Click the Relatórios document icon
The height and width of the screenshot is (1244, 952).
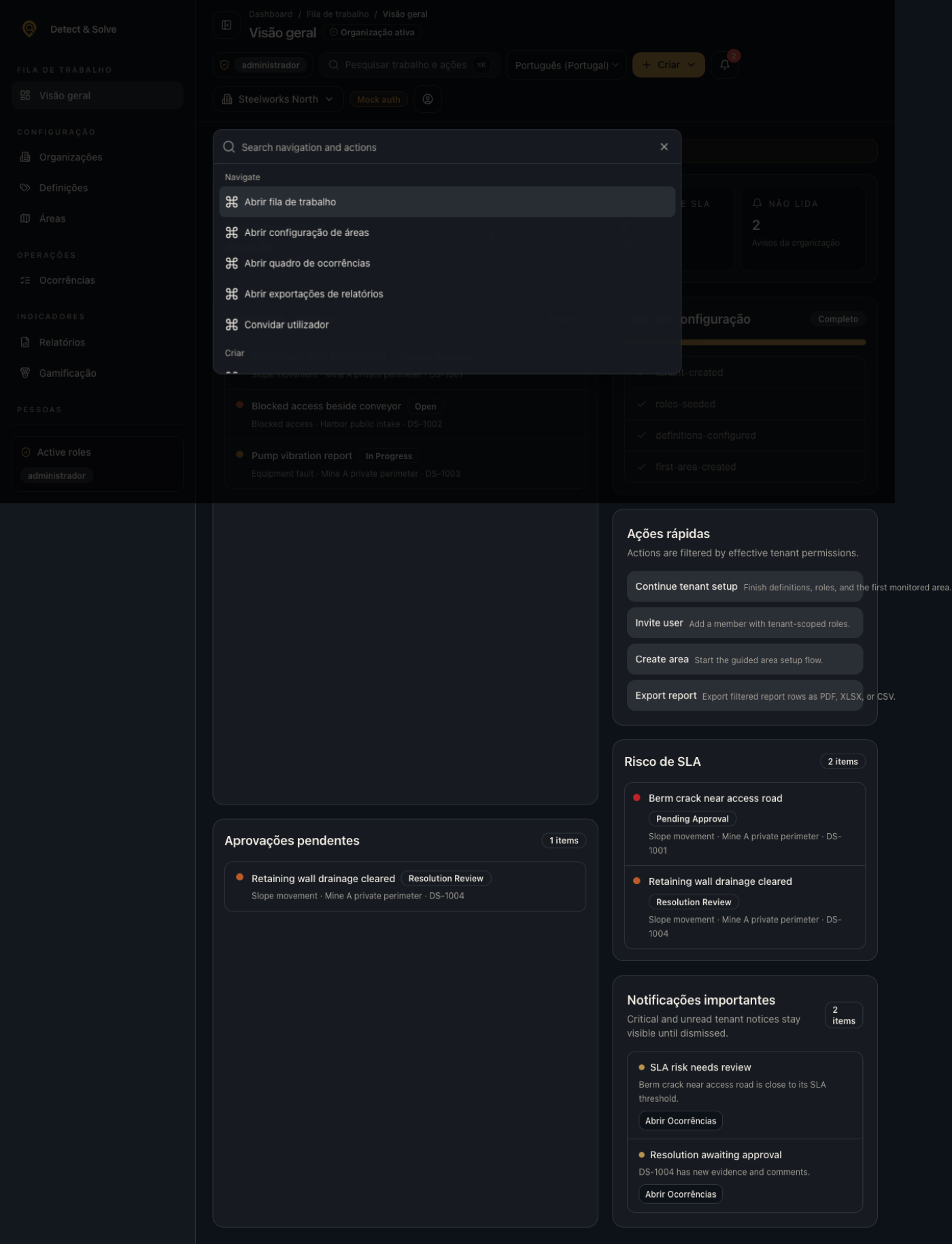(x=25, y=342)
